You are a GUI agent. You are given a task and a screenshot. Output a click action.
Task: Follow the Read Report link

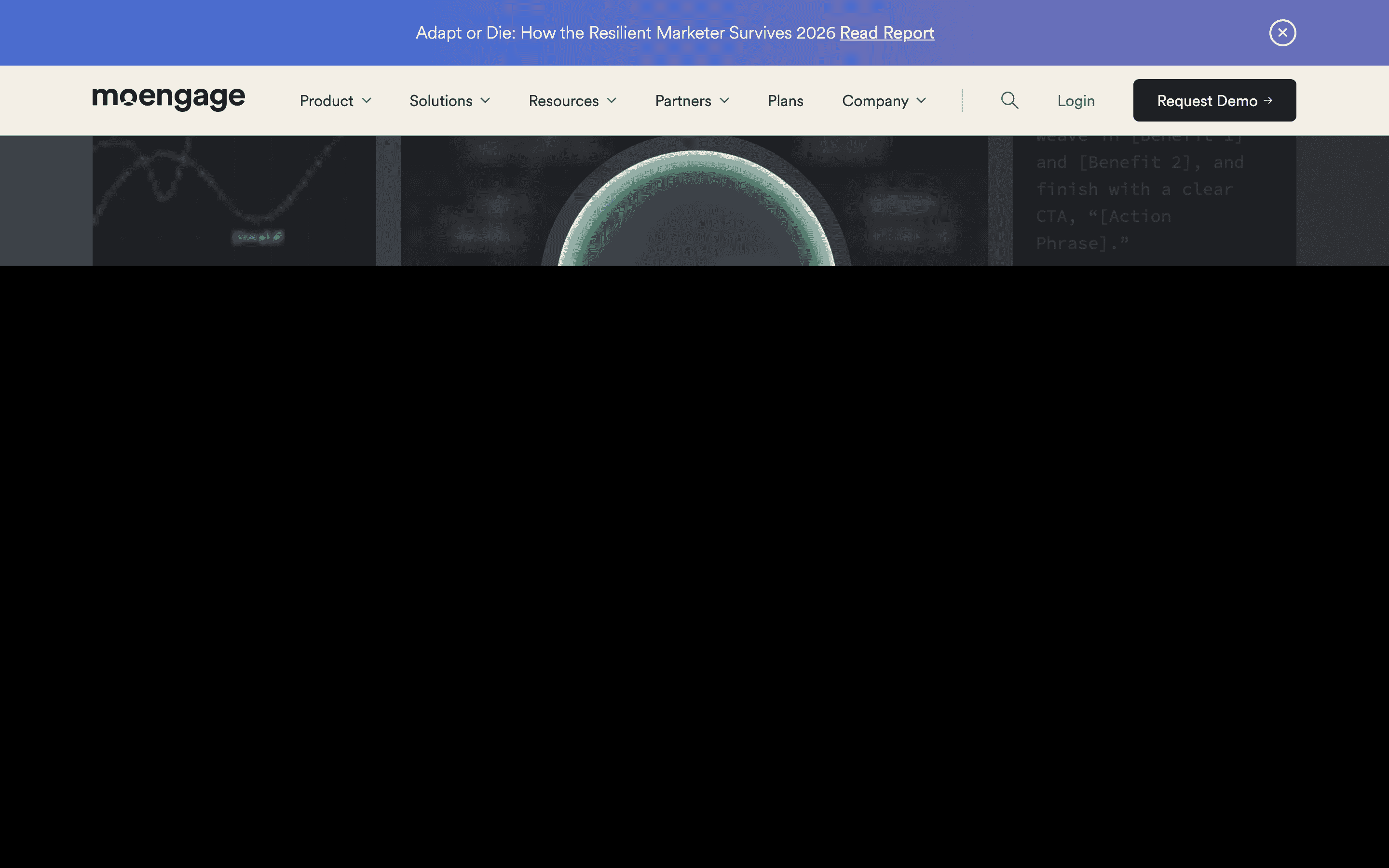[x=887, y=33]
